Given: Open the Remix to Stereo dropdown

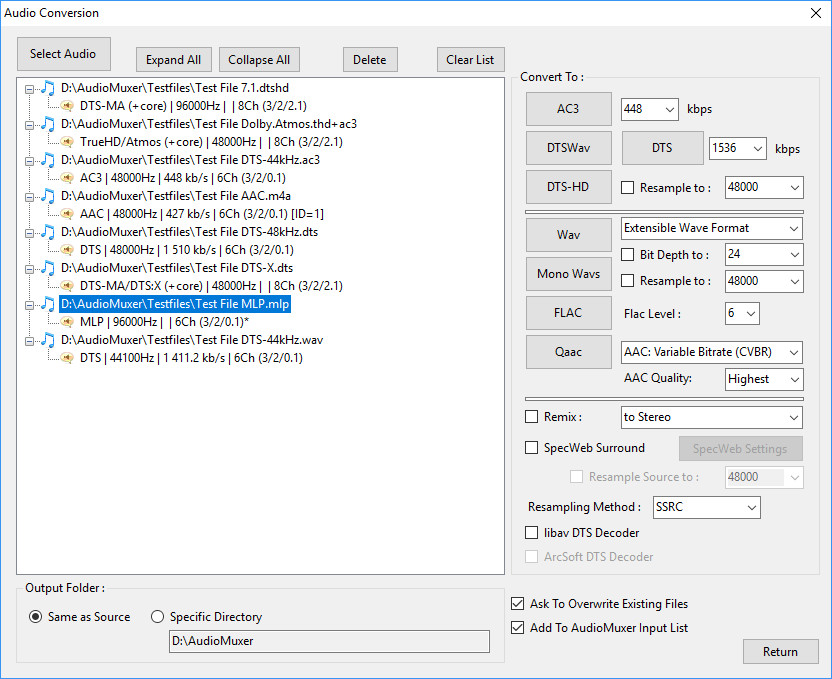Looking at the screenshot, I should [x=712, y=417].
